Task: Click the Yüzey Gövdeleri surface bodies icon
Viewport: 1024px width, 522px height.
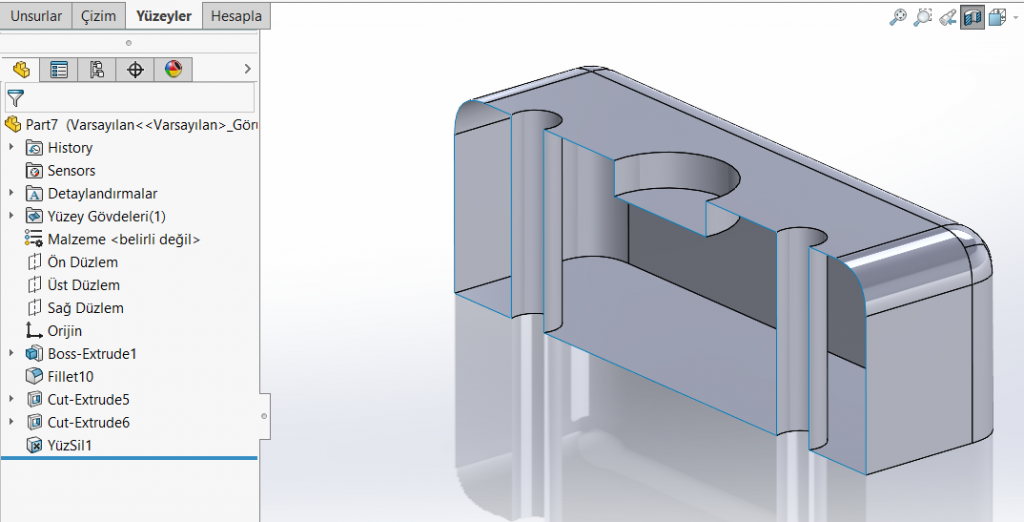Action: click(34, 216)
